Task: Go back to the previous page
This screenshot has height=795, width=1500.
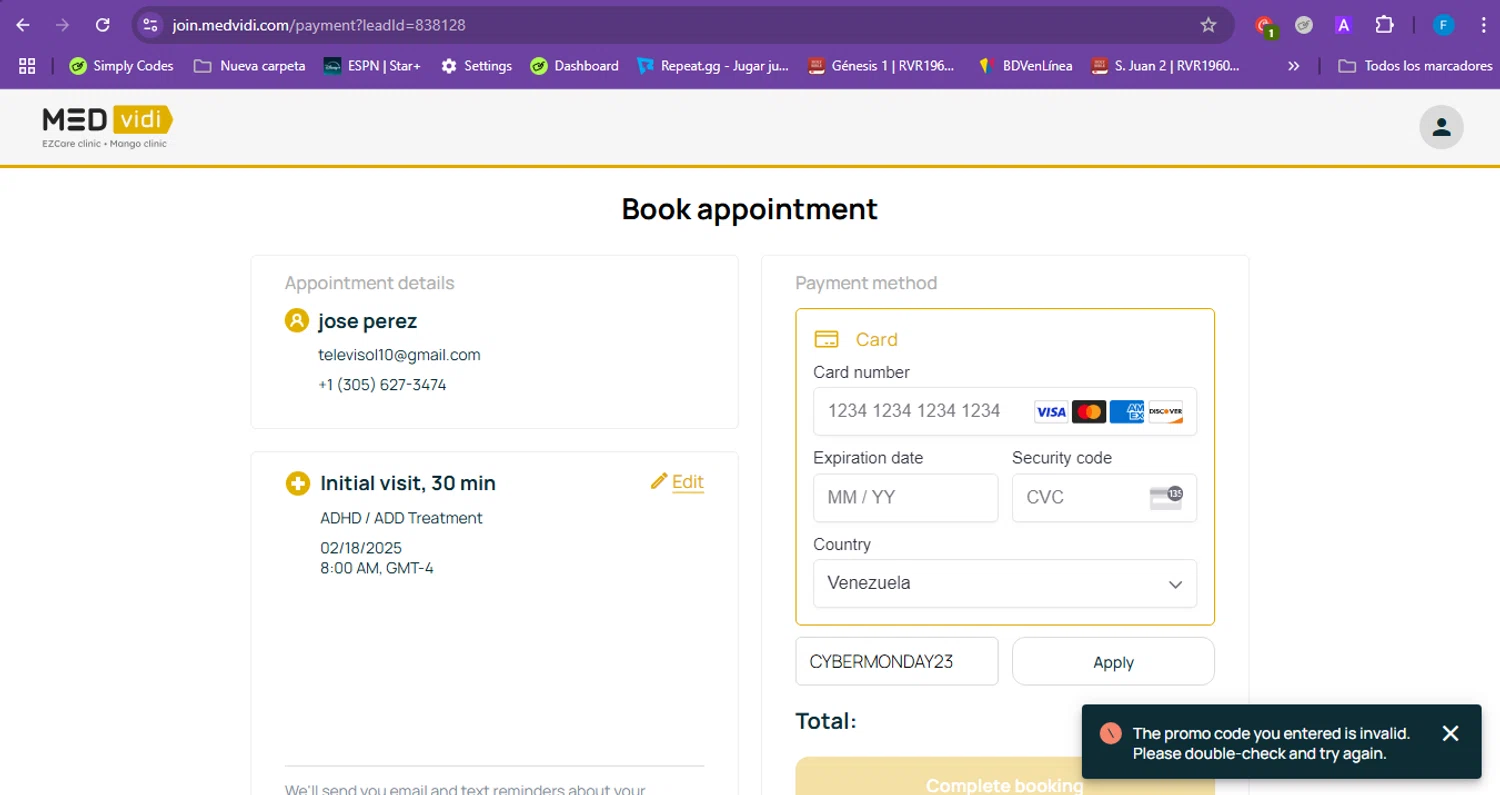Action: 23,25
